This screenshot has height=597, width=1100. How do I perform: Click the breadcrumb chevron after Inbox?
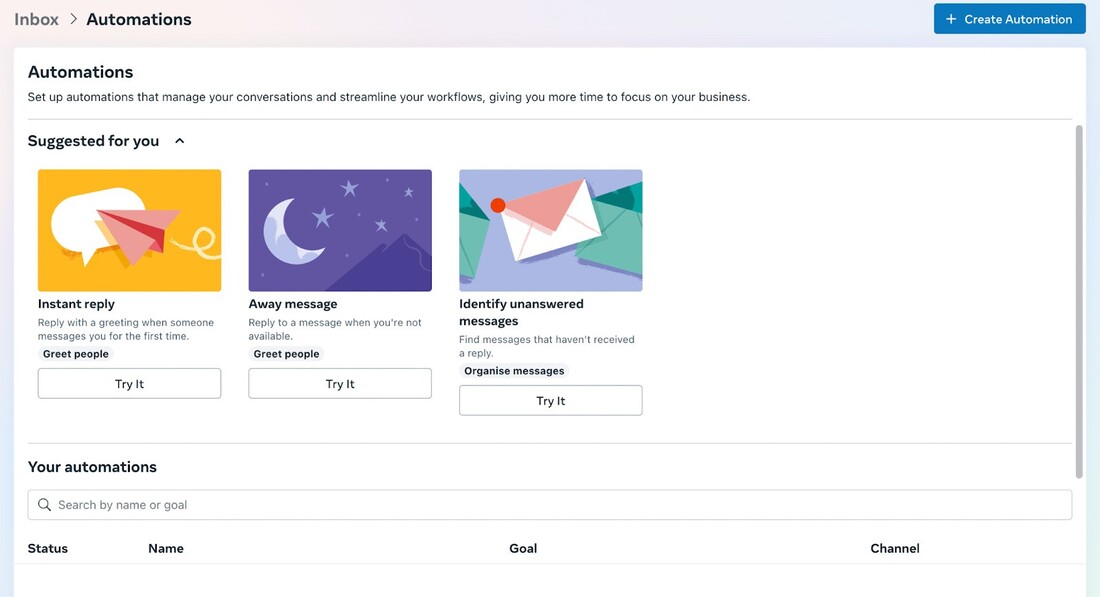click(x=73, y=19)
